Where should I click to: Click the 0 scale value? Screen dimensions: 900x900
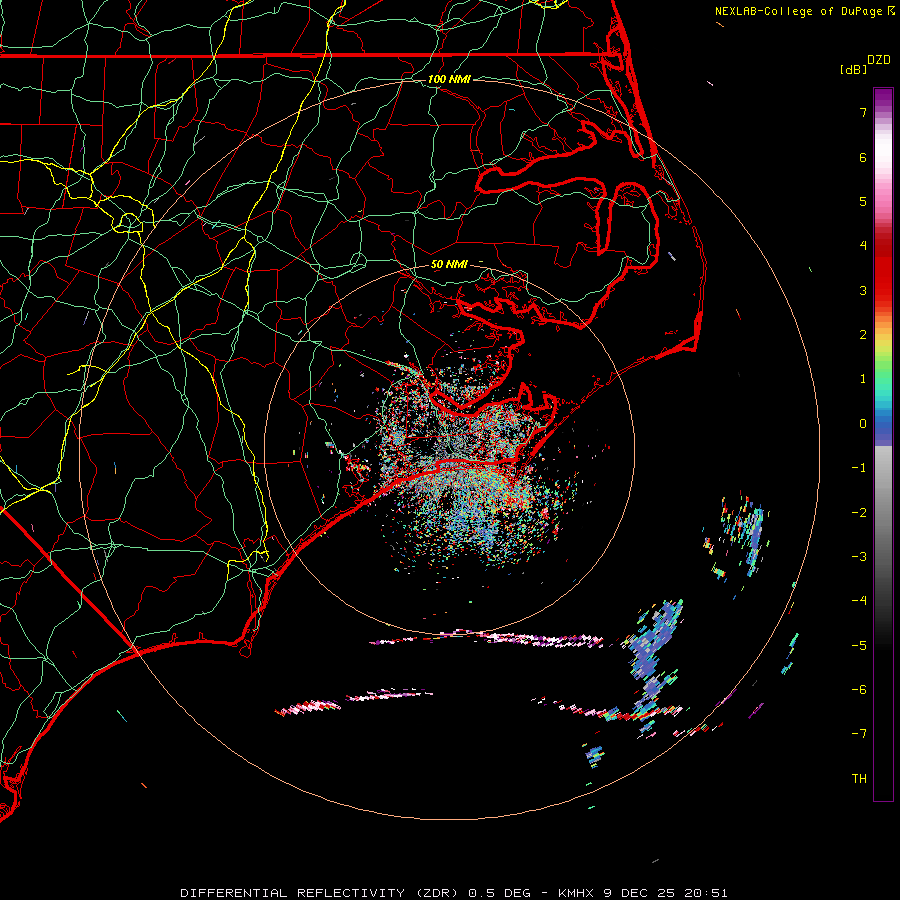click(x=863, y=424)
